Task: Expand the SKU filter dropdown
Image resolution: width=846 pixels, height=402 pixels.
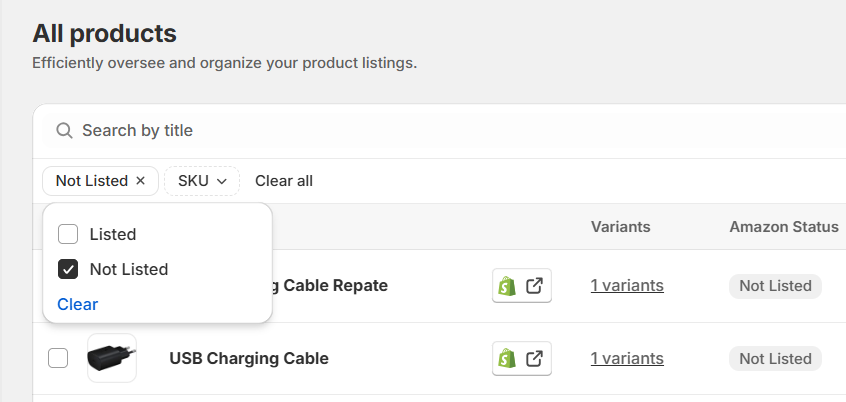Action: (x=202, y=181)
